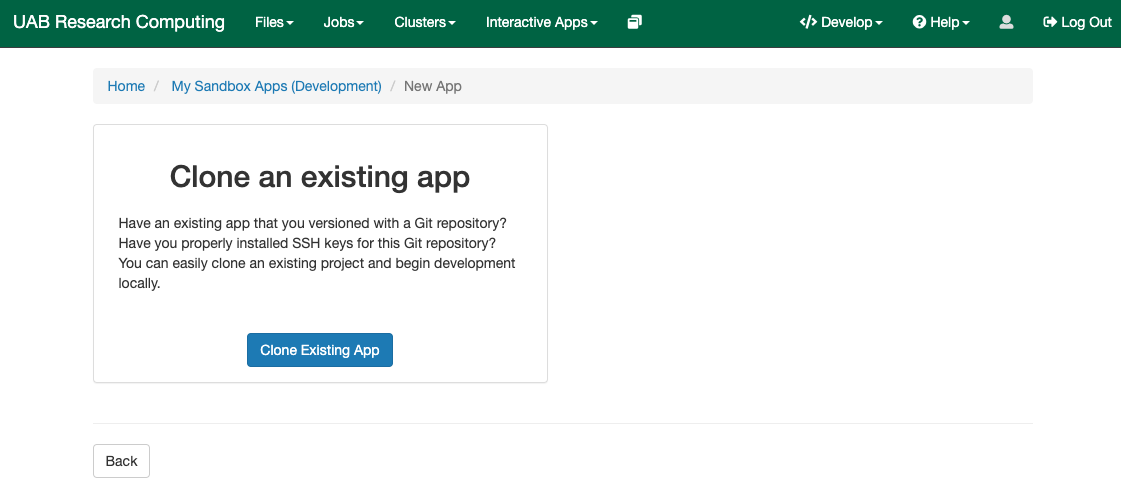Open My Sandbox Apps (Development) breadcrumb link
1121x488 pixels.
click(x=276, y=86)
